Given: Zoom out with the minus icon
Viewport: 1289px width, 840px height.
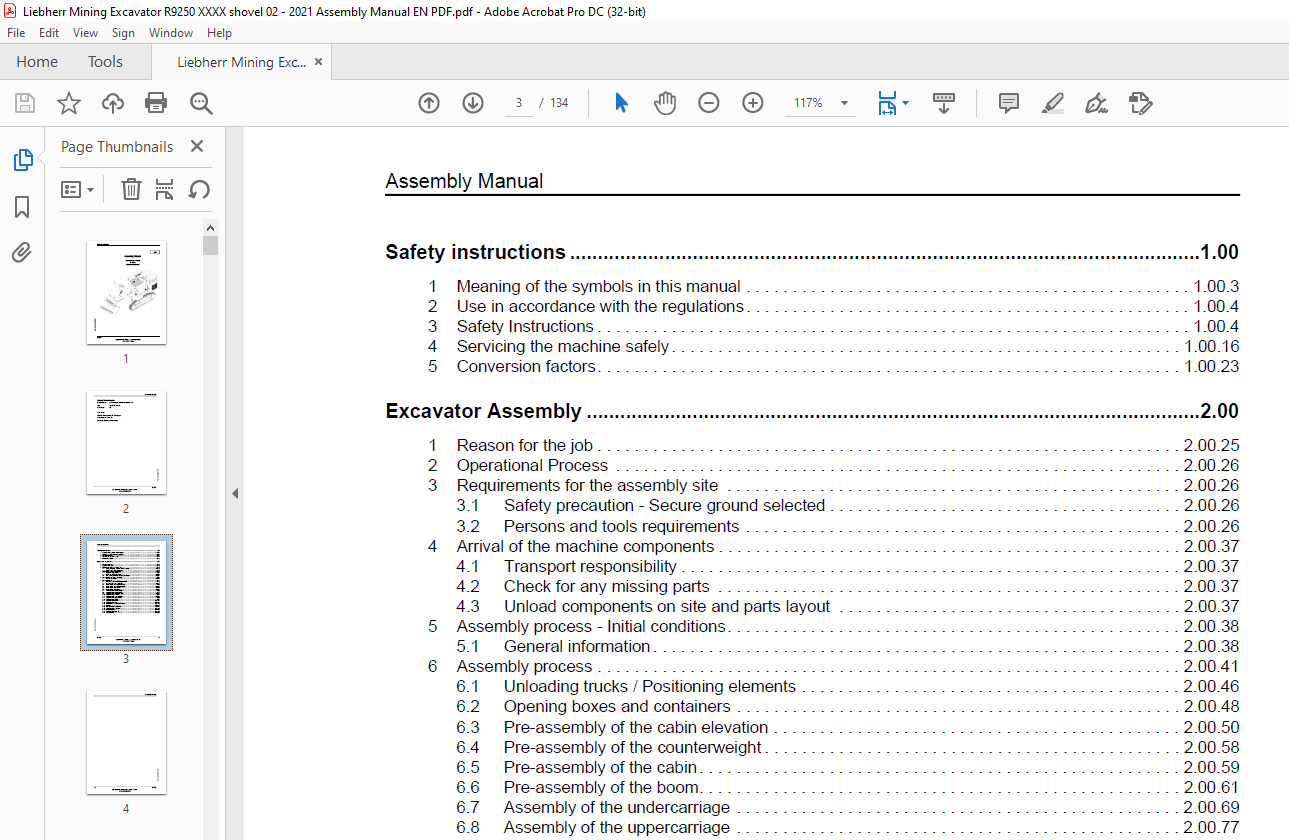Looking at the screenshot, I should (709, 103).
